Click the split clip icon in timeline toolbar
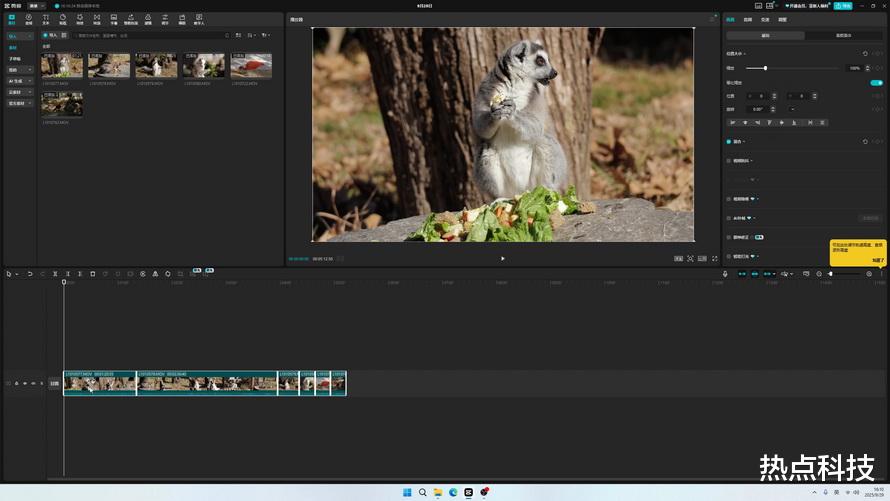Viewport: 890px width, 501px height. (x=55, y=273)
